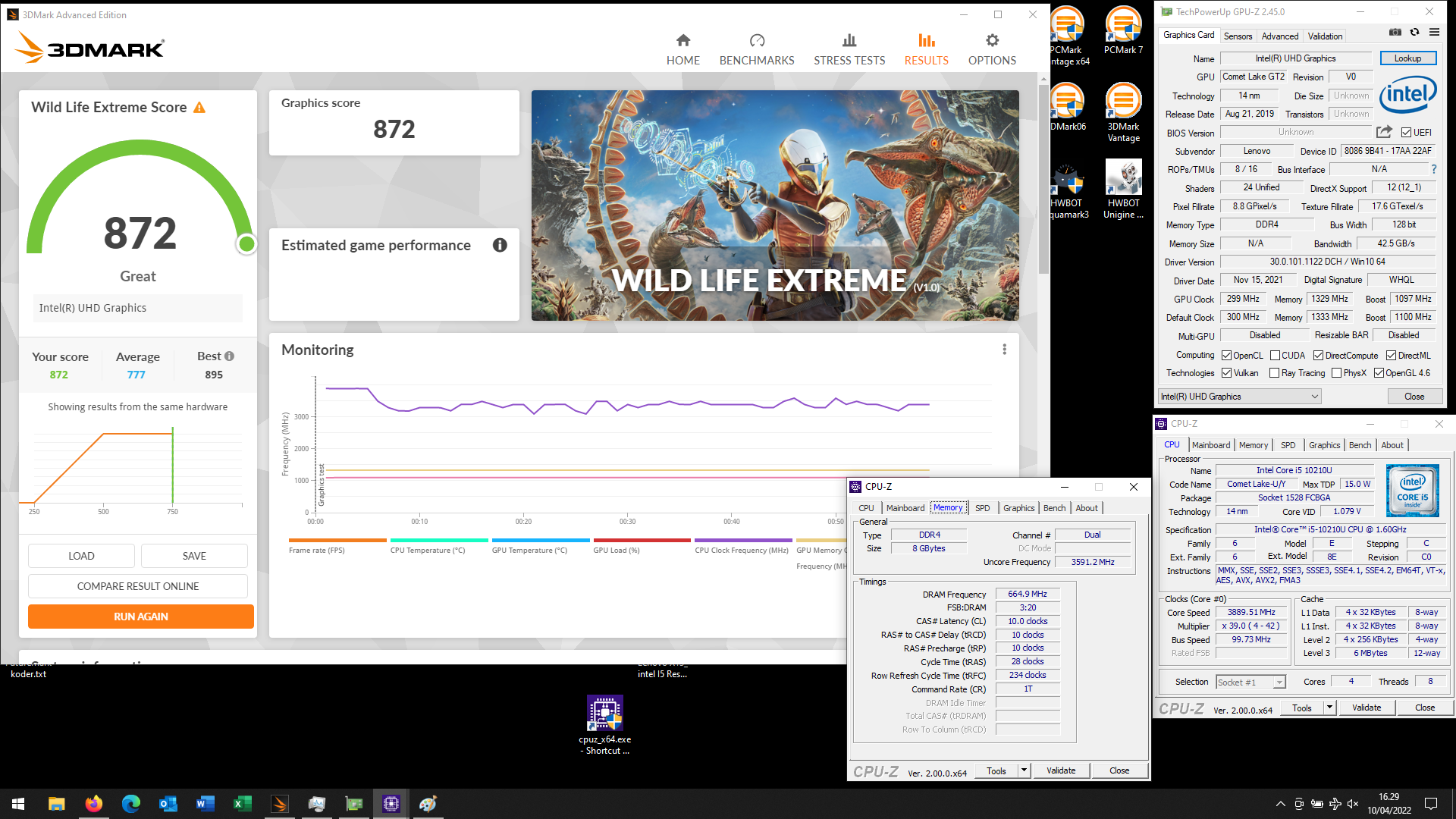Show hidden system tray icons chevron
Viewport: 1456px width, 819px height.
pos(1280,804)
